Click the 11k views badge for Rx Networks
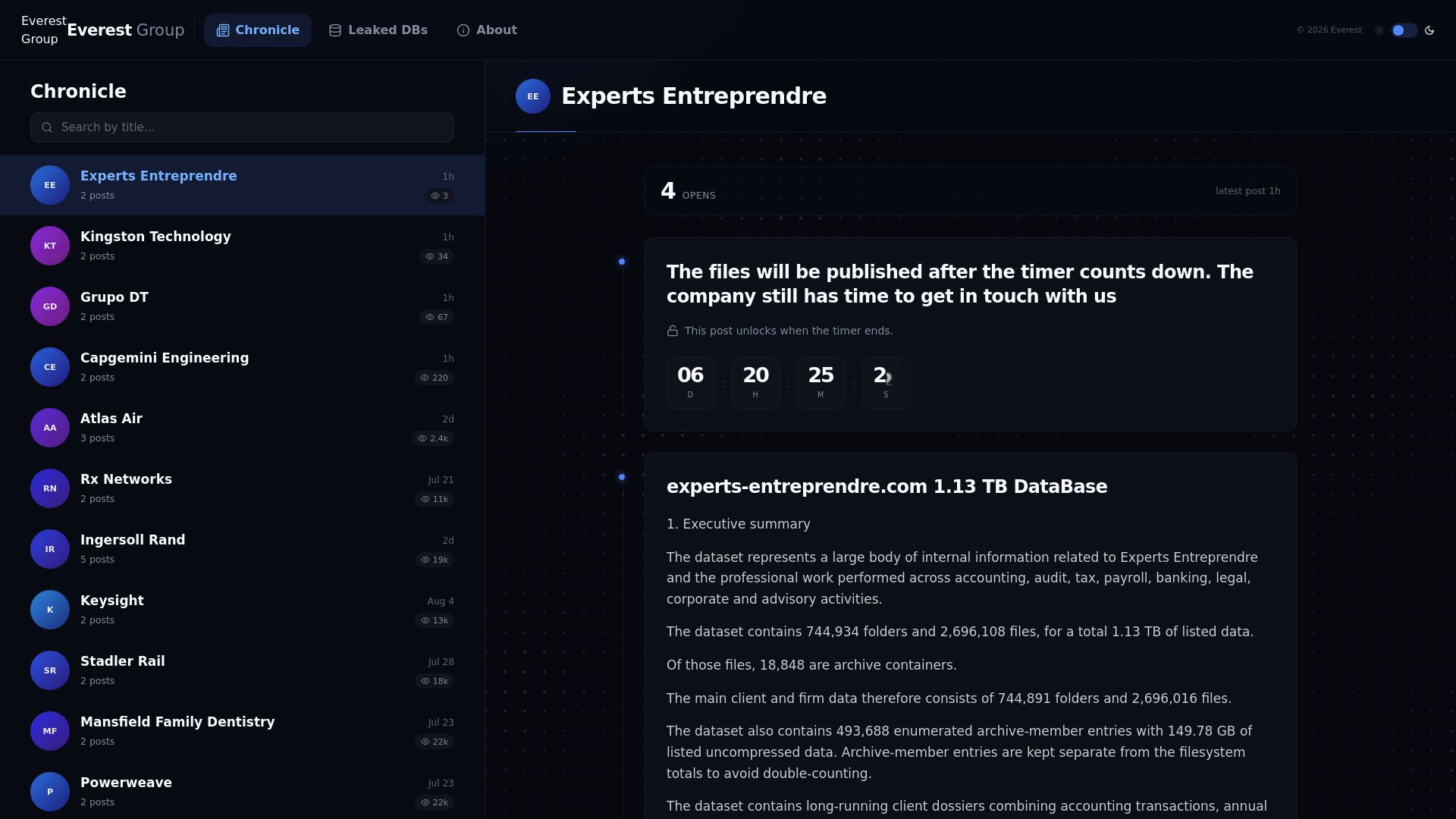The width and height of the screenshot is (1456, 819). coord(435,499)
